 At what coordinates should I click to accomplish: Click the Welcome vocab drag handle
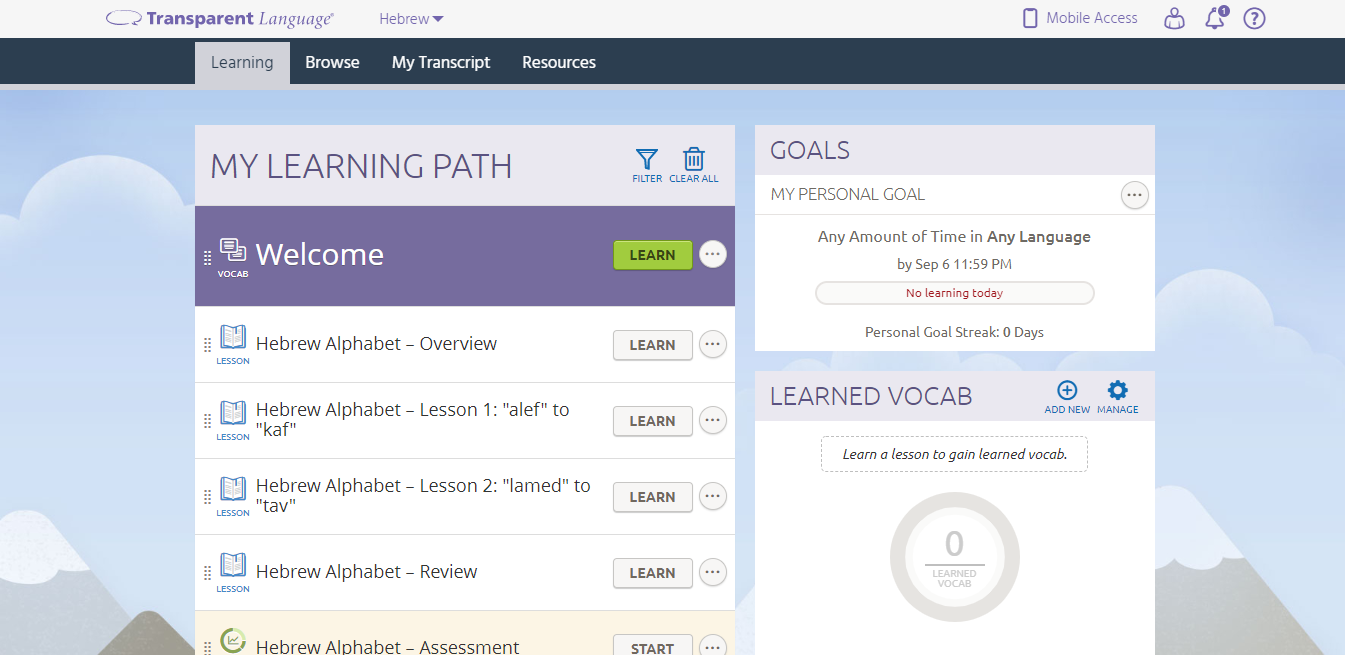tap(208, 257)
